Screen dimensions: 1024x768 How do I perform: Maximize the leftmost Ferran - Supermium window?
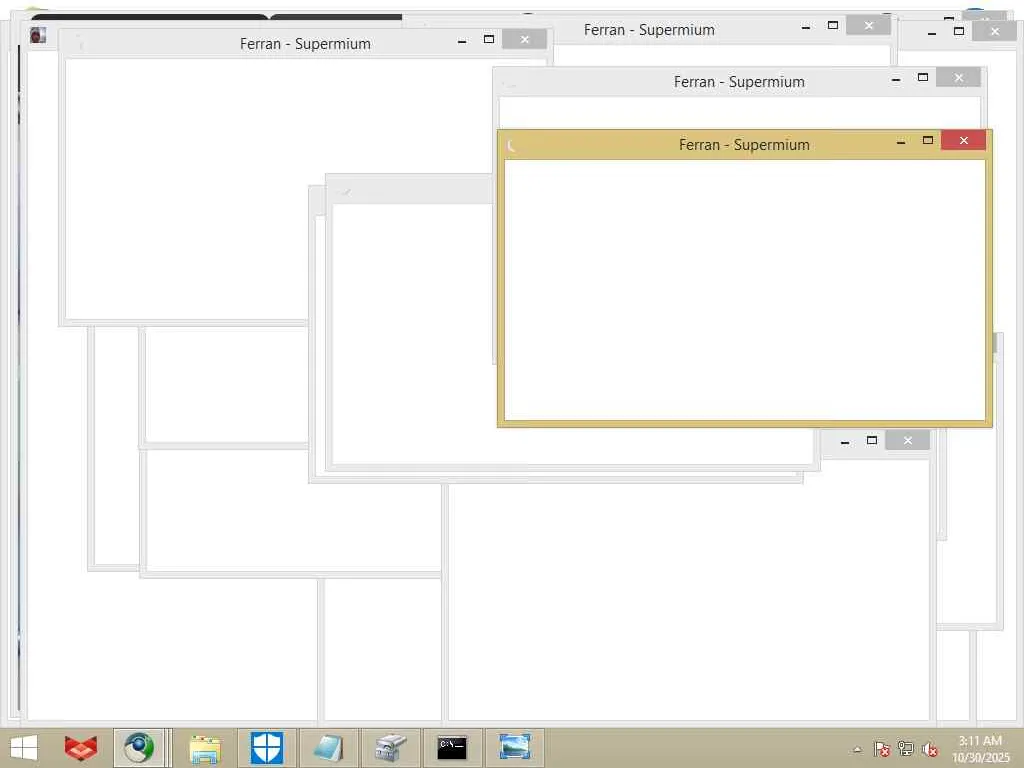pyautogui.click(x=488, y=39)
